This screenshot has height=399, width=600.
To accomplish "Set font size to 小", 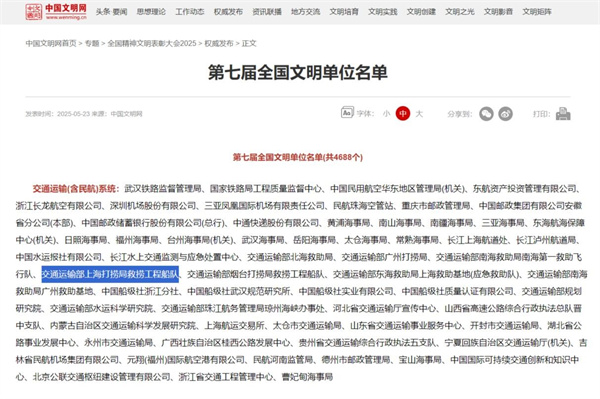I will (x=386, y=114).
